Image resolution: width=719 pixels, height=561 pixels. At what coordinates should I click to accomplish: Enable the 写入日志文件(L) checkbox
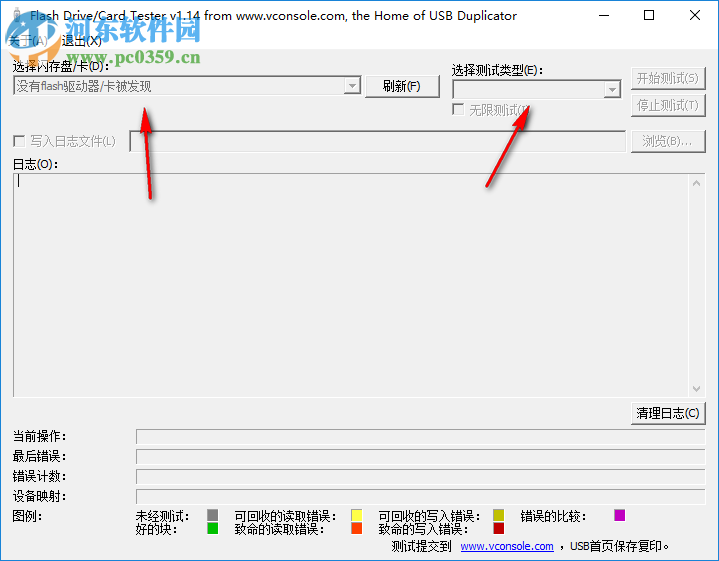tap(19, 141)
